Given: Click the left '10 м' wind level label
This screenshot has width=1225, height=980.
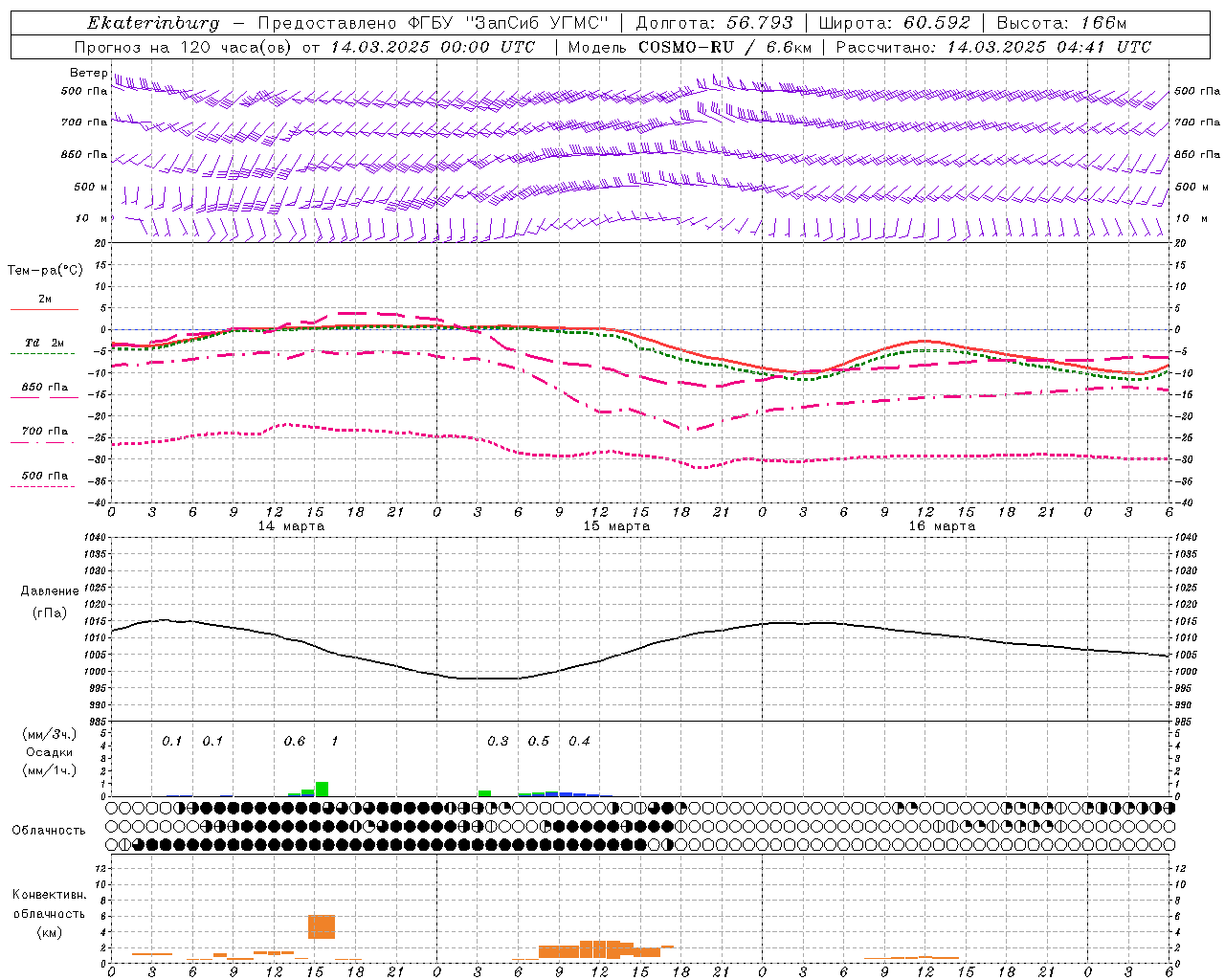Looking at the screenshot, I should click(92, 218).
